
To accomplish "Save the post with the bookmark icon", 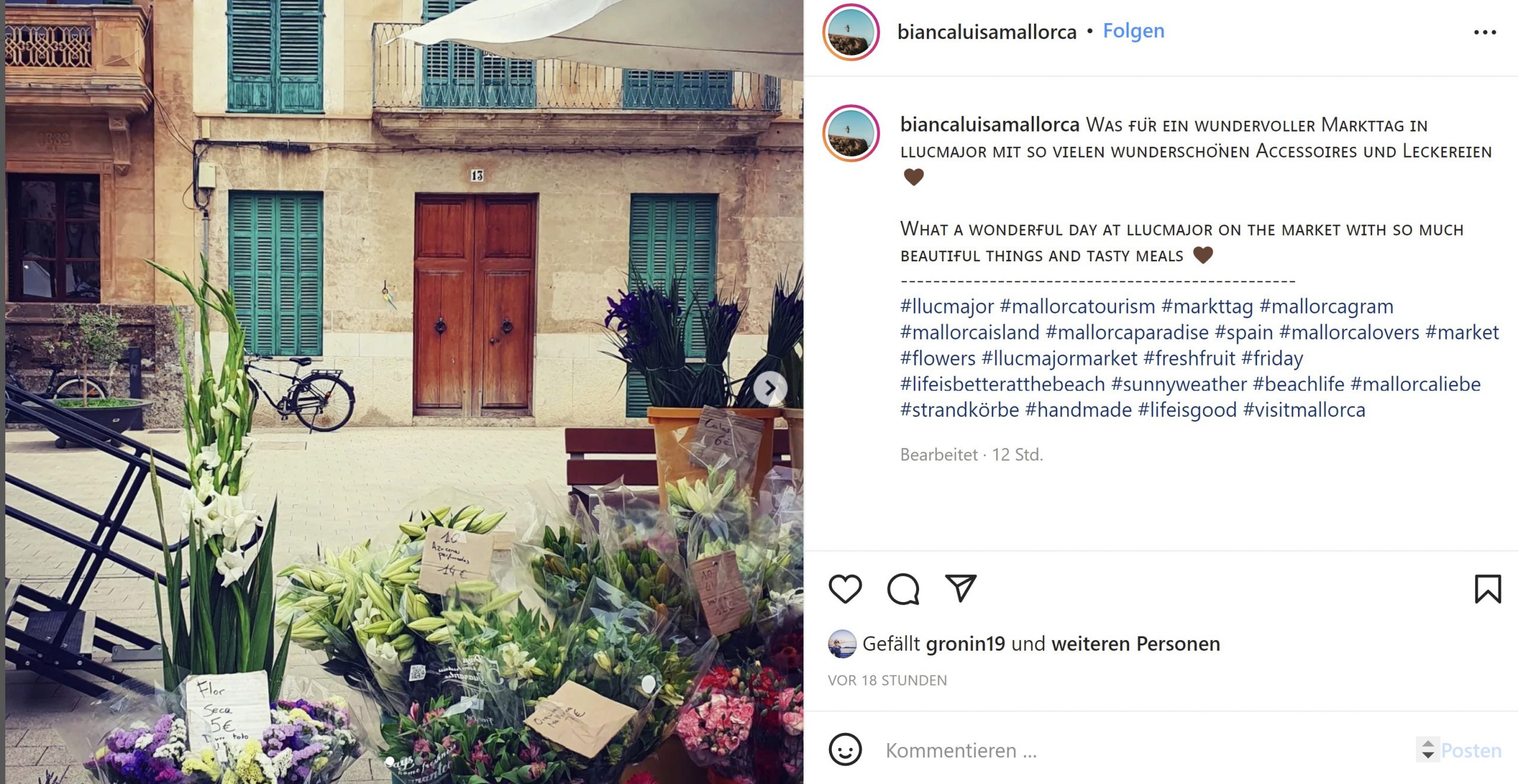I will coord(1488,588).
